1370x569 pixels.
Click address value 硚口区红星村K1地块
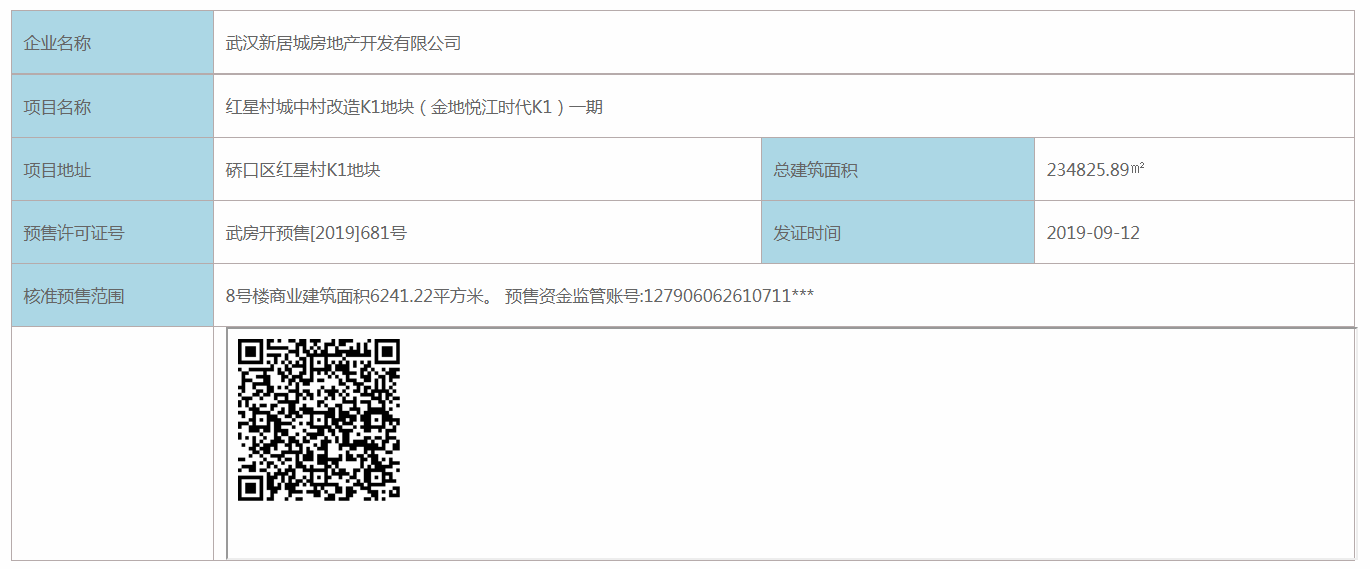(303, 170)
